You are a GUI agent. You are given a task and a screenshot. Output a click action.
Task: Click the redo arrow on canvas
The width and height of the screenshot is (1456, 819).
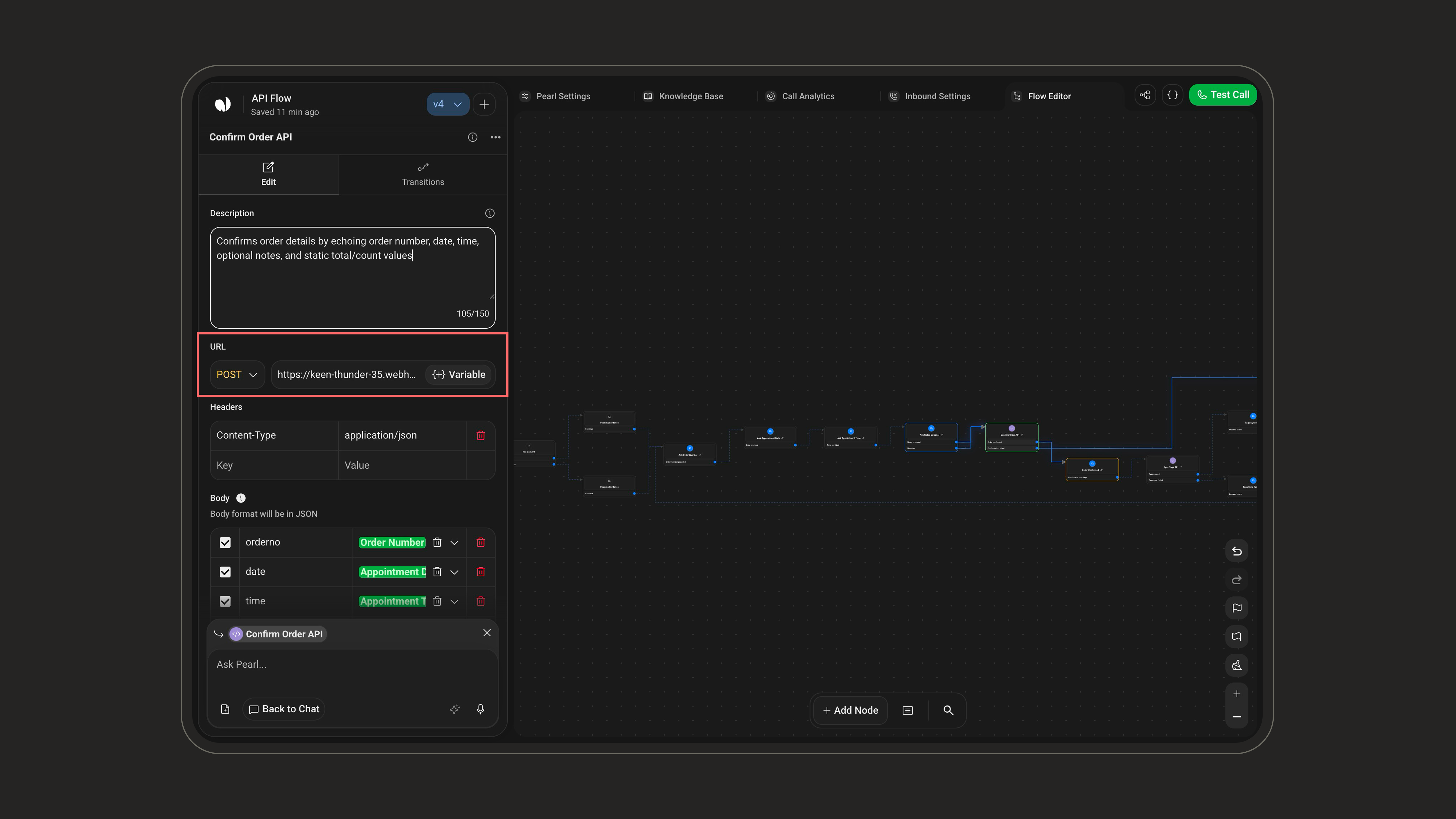1237,580
